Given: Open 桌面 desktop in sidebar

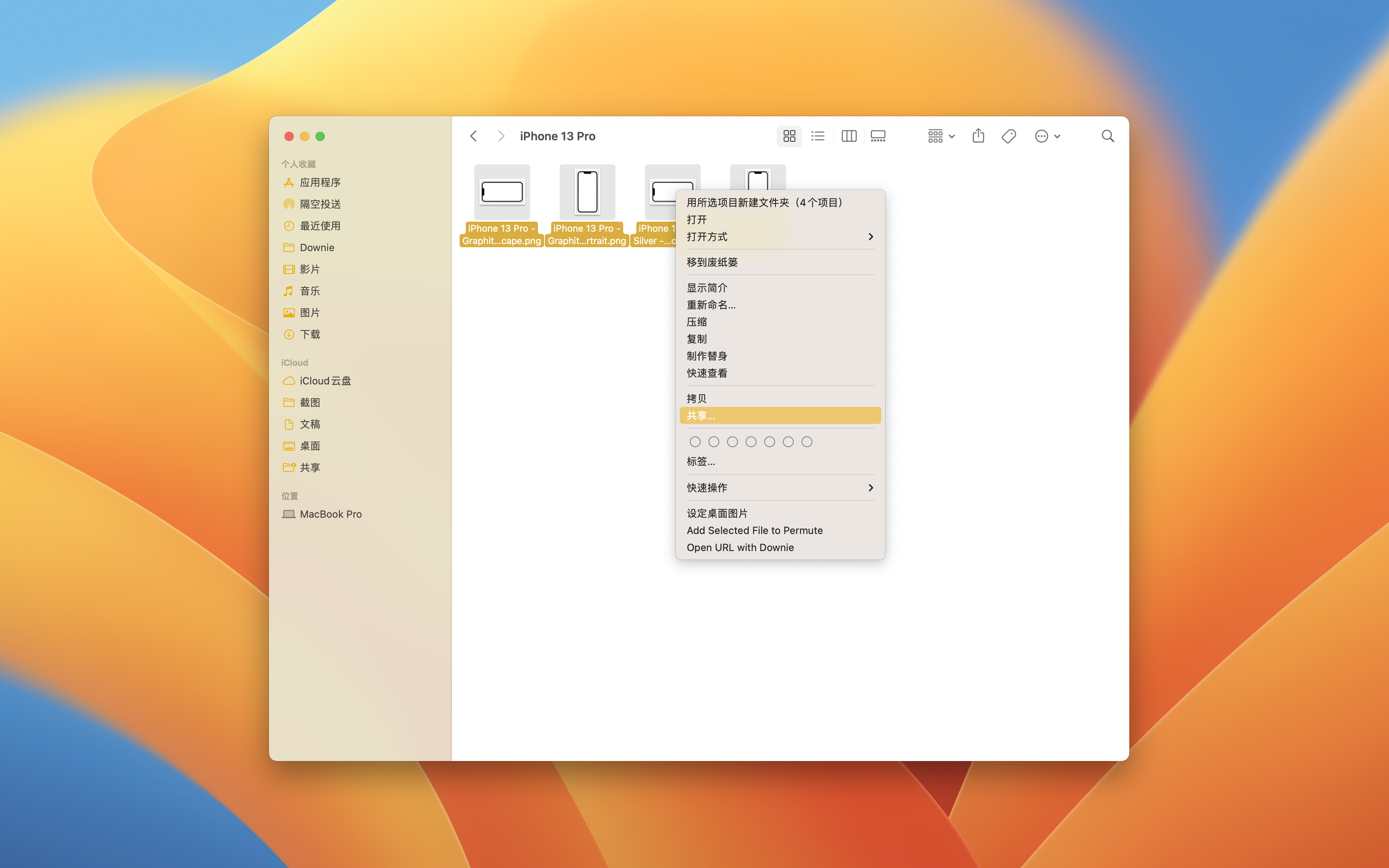Looking at the screenshot, I should tap(360, 446).
